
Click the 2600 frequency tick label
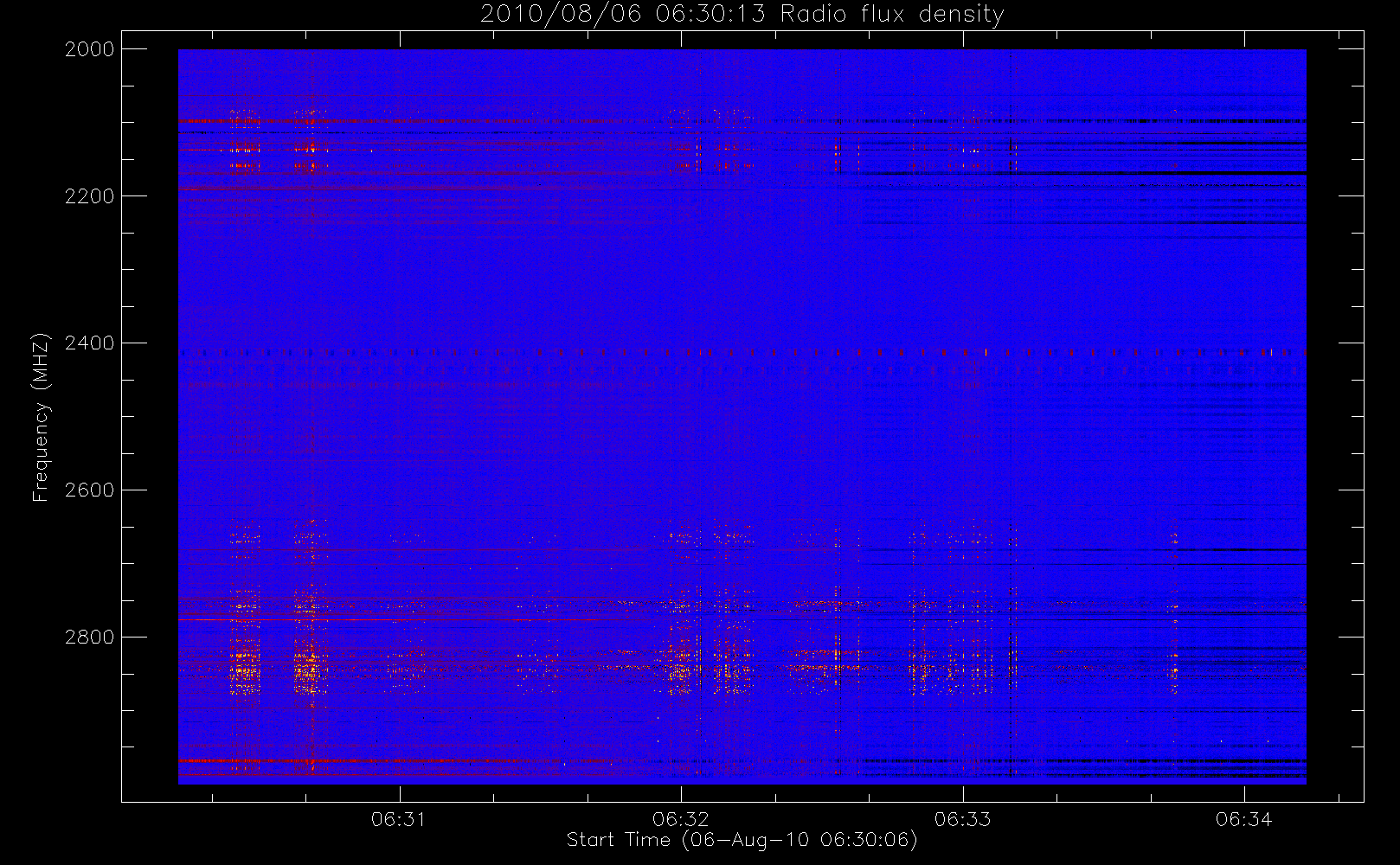90,490
